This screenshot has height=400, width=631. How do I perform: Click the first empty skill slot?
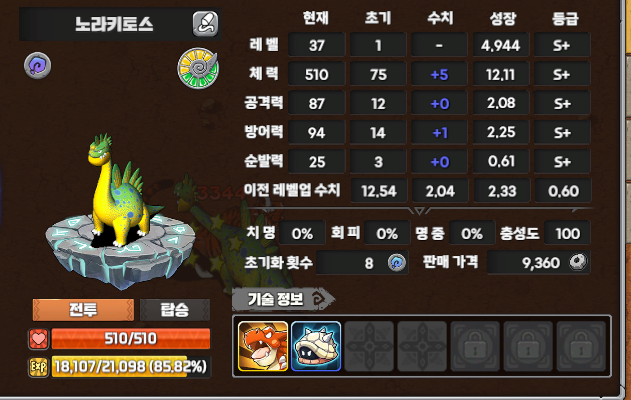(x=369, y=346)
